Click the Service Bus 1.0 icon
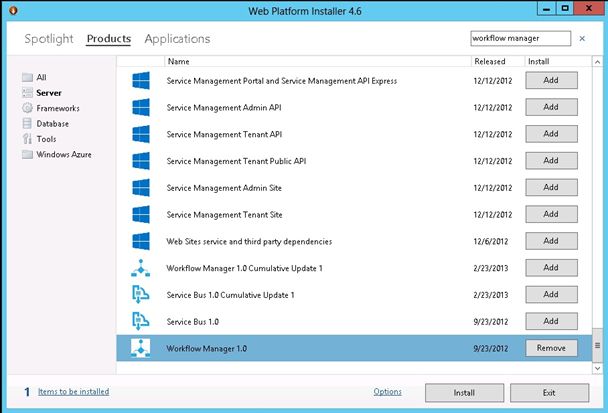 [141, 321]
